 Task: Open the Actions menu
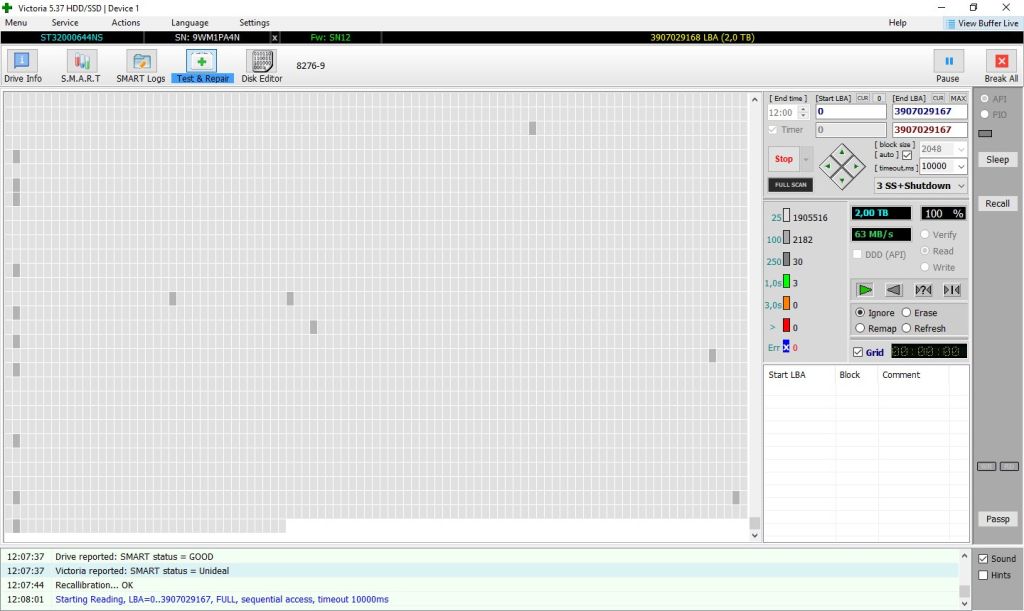pos(125,23)
